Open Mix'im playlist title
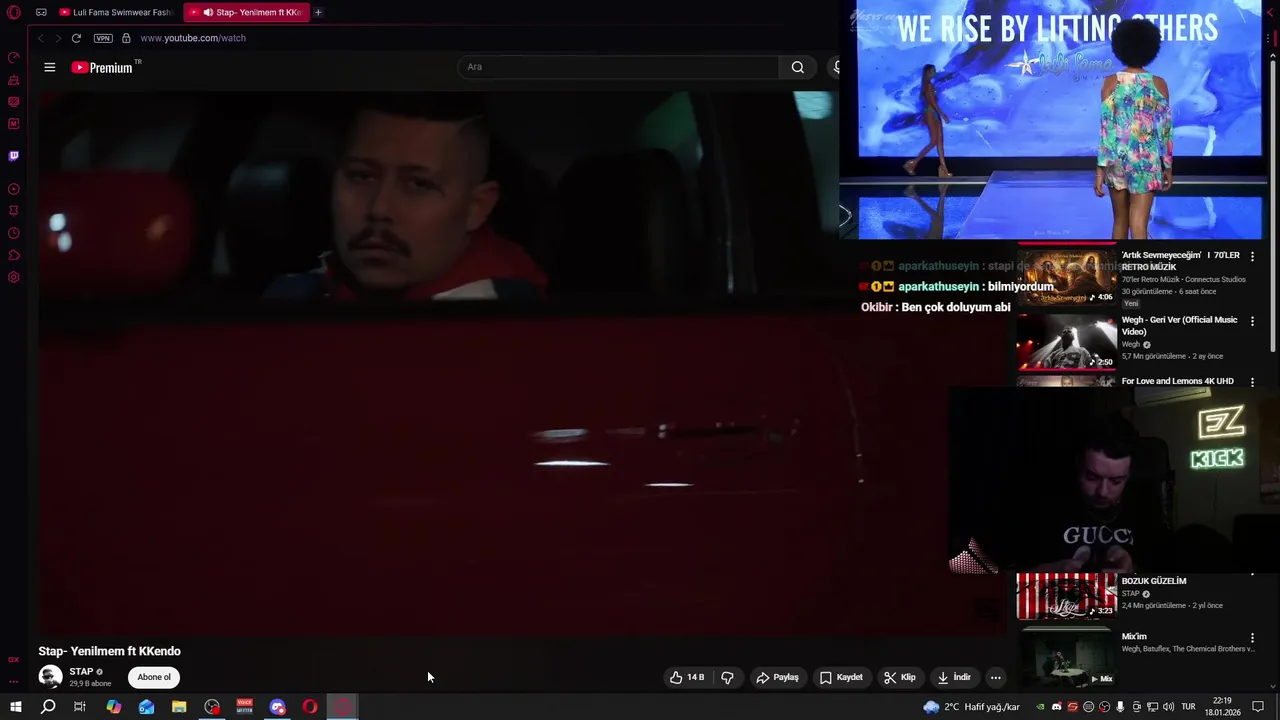 [x=1134, y=636]
